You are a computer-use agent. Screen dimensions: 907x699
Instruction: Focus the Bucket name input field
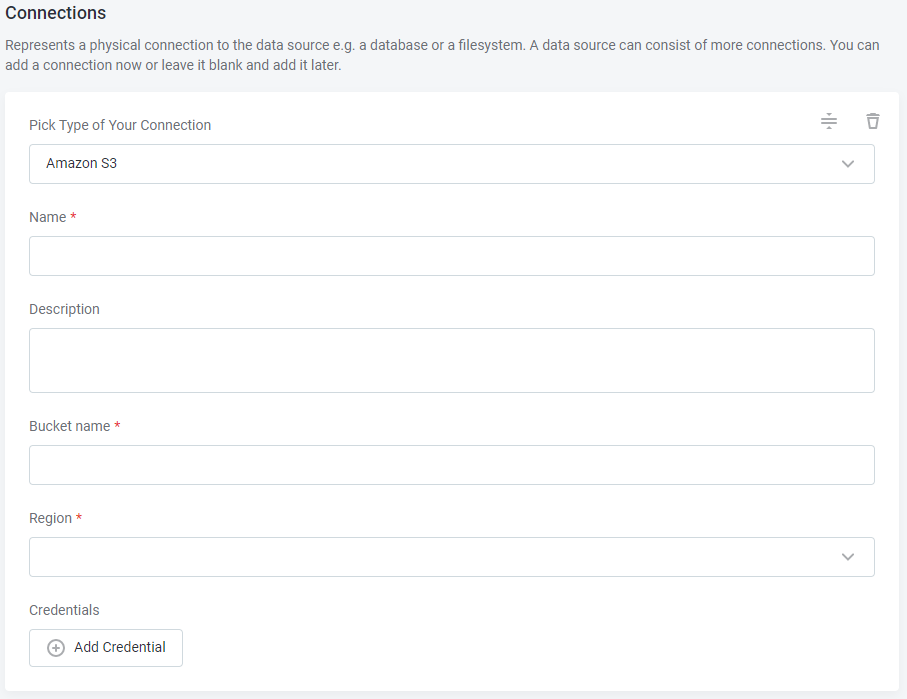[x=451, y=465]
